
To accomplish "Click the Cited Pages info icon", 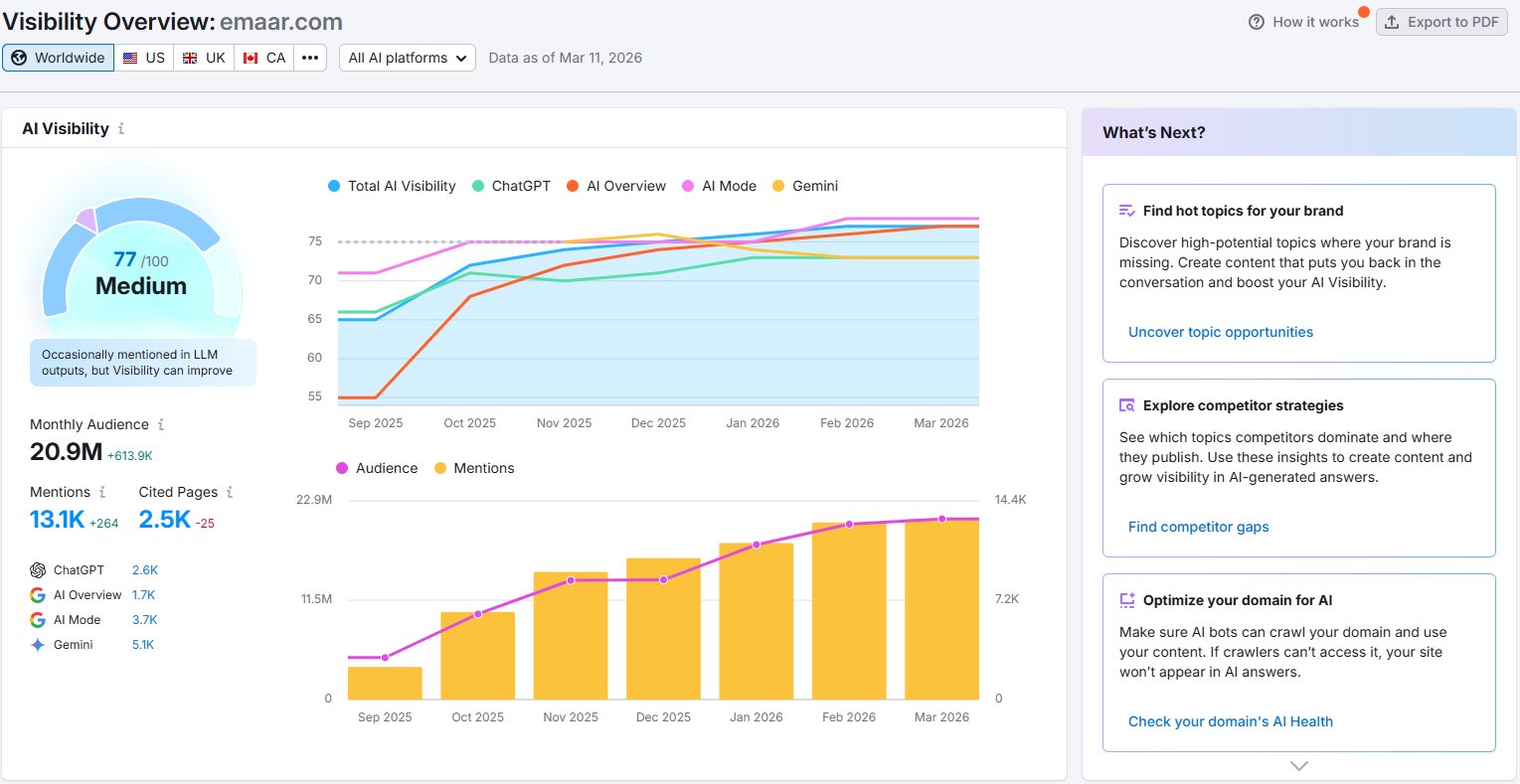I will 230,492.
